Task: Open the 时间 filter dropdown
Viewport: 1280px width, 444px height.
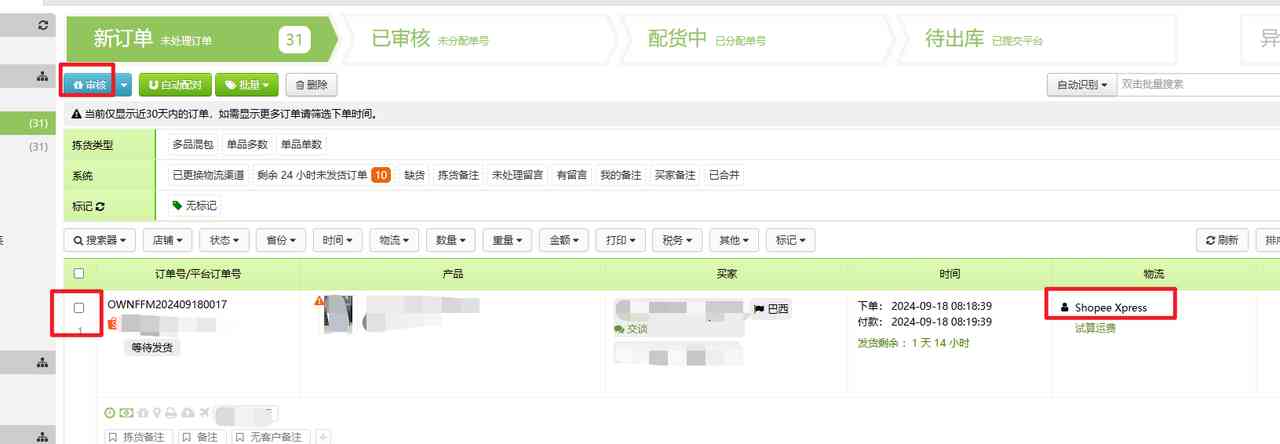Action: (338, 240)
